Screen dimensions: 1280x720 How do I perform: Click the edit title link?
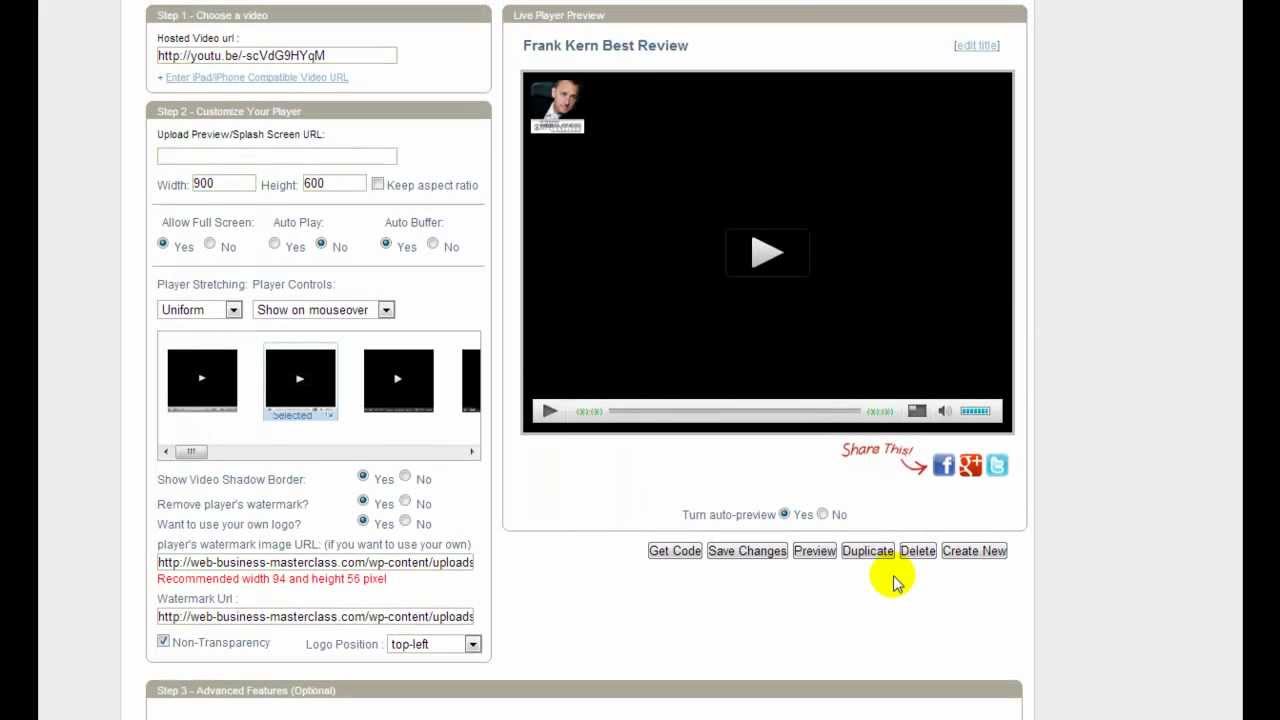click(x=977, y=45)
